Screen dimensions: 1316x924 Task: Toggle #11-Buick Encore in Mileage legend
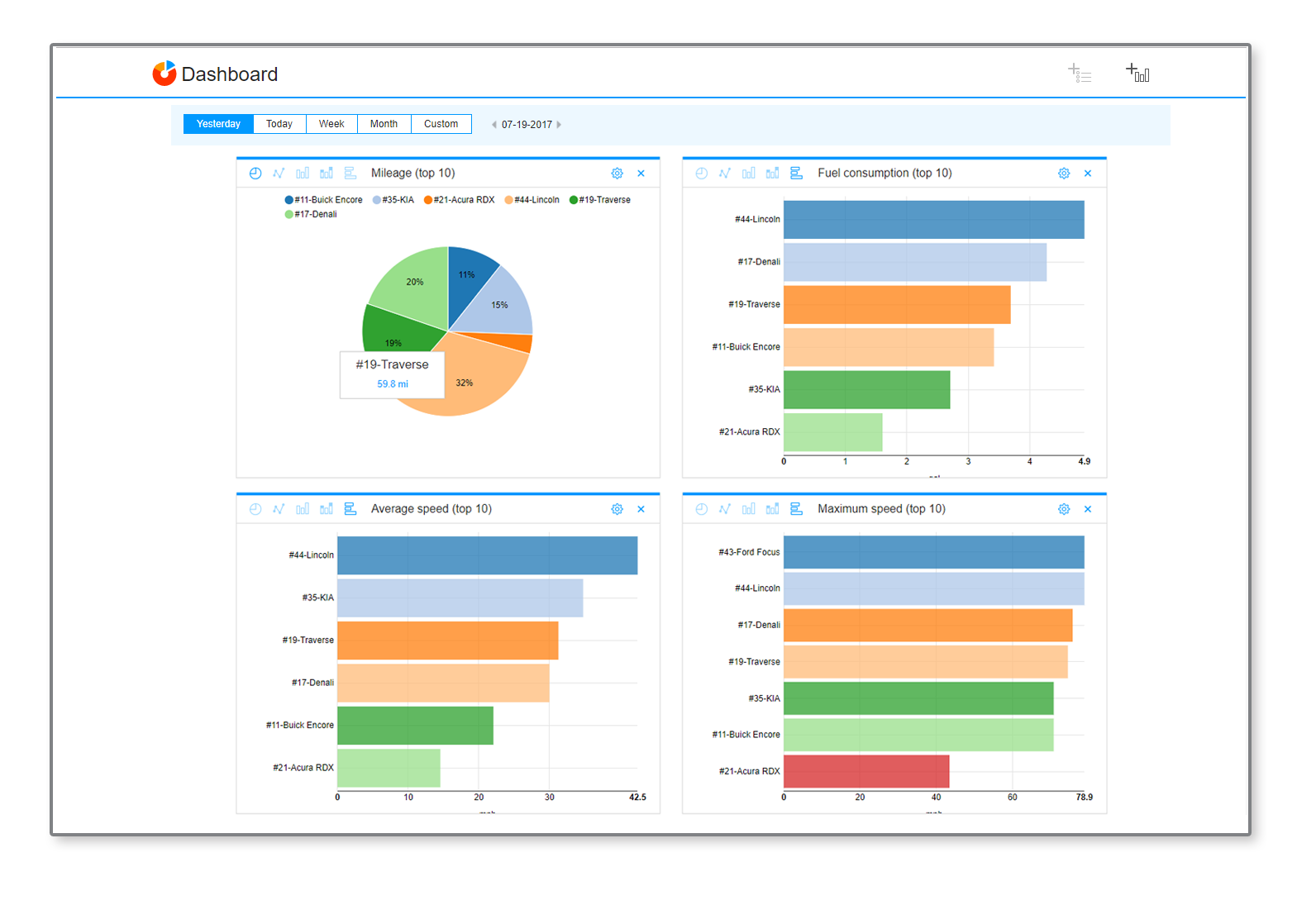pos(323,200)
